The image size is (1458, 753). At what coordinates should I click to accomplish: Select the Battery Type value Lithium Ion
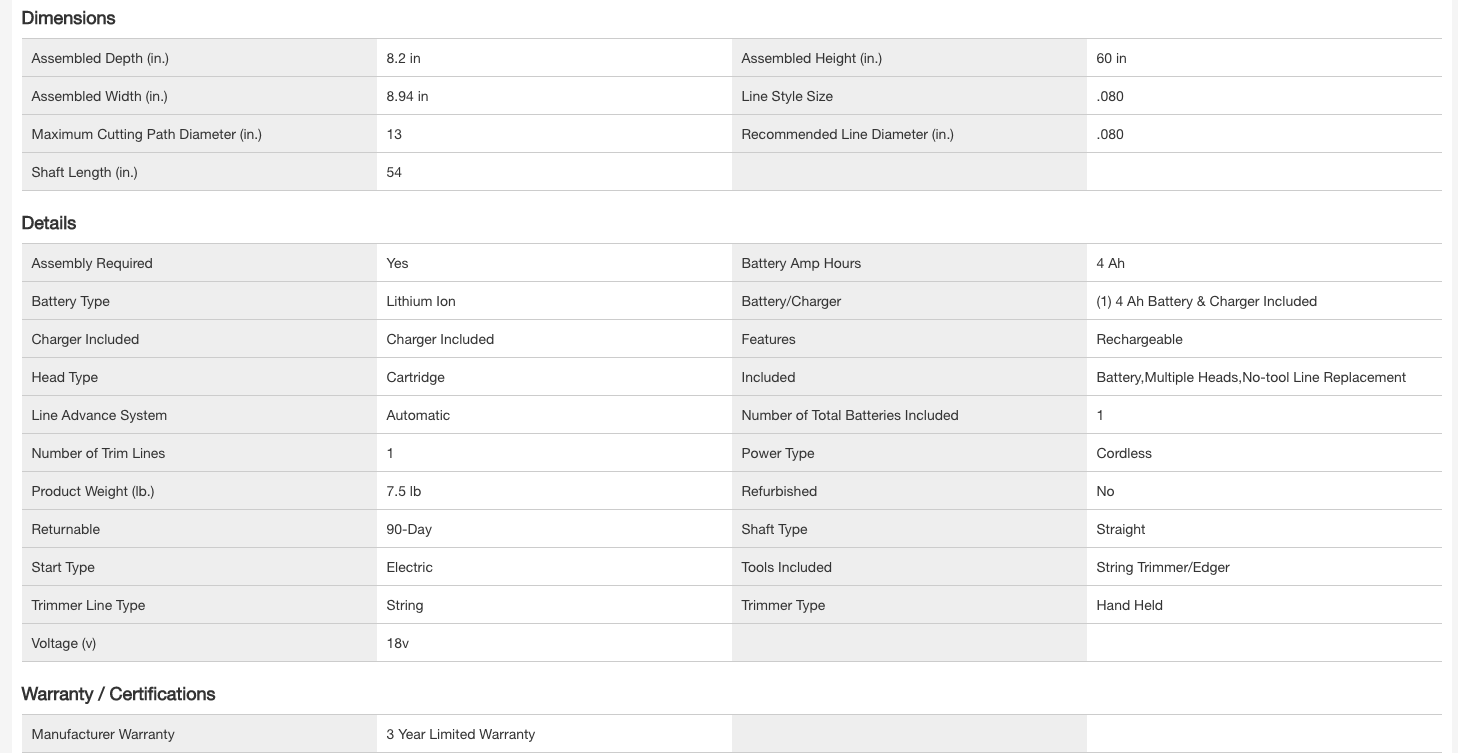421,301
